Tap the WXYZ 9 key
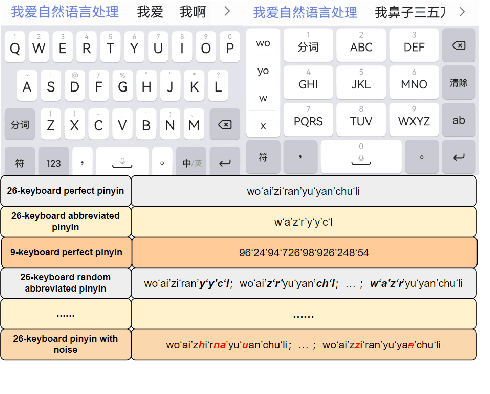490x394 pixels. tap(414, 120)
